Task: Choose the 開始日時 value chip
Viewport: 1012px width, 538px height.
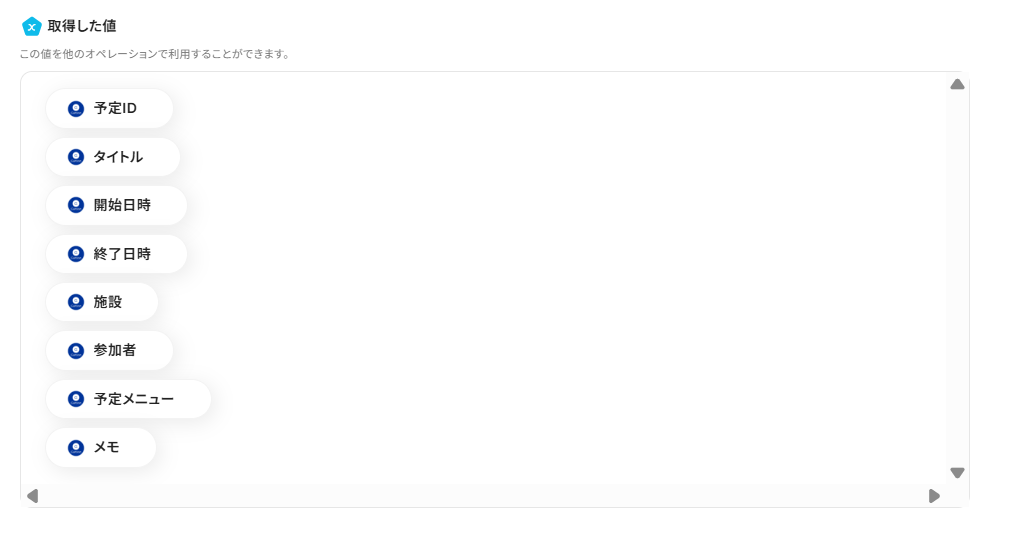Action: coord(116,205)
